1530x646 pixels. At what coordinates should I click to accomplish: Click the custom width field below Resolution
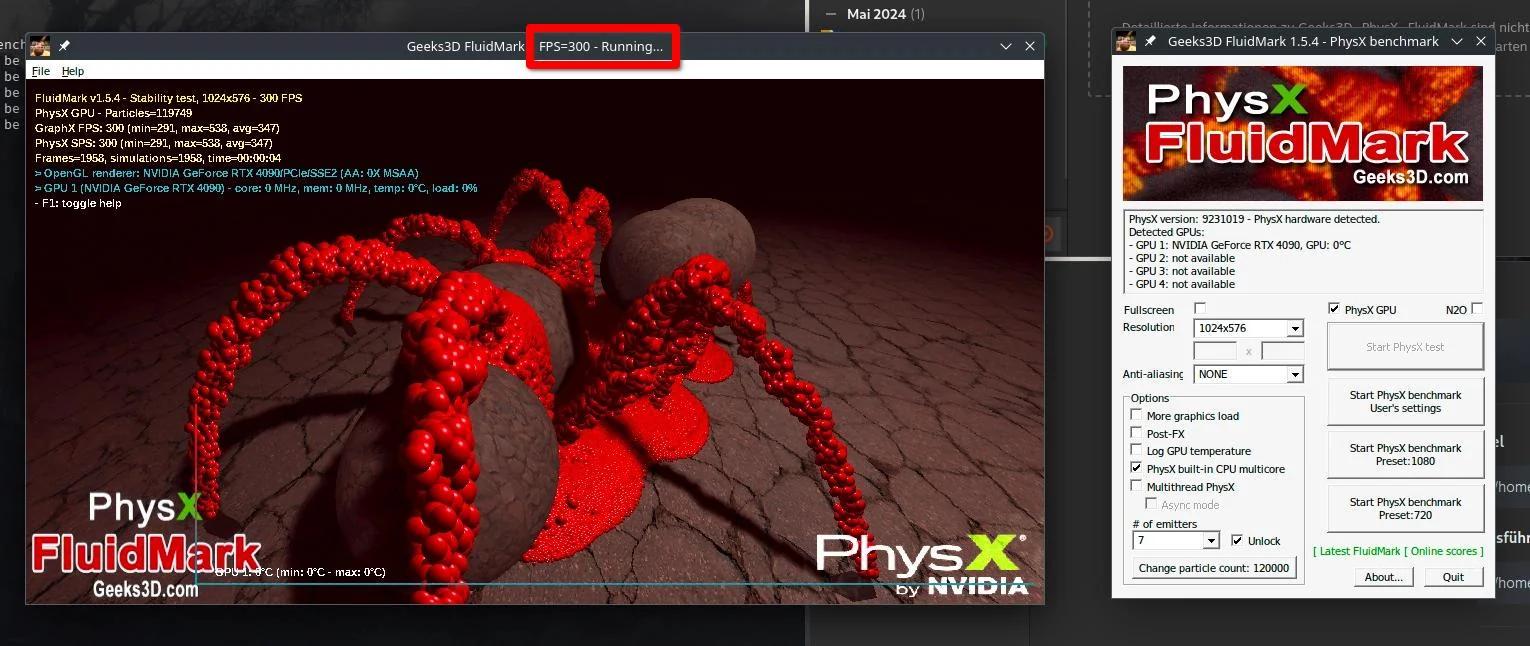point(1215,351)
